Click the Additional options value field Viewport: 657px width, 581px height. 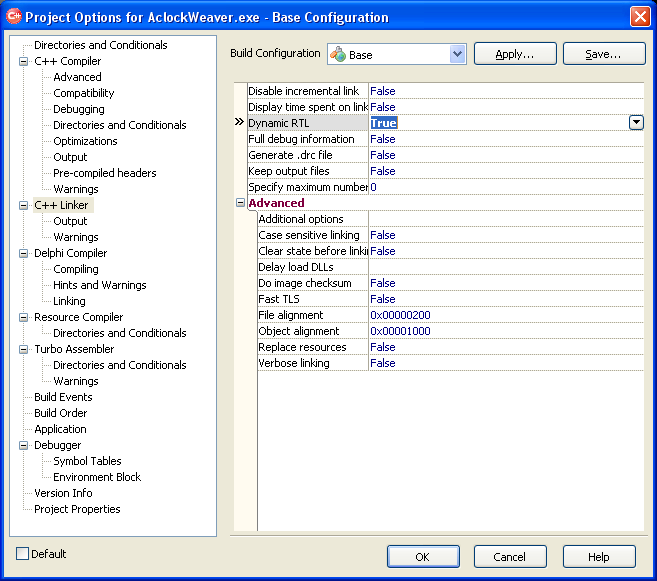506,219
